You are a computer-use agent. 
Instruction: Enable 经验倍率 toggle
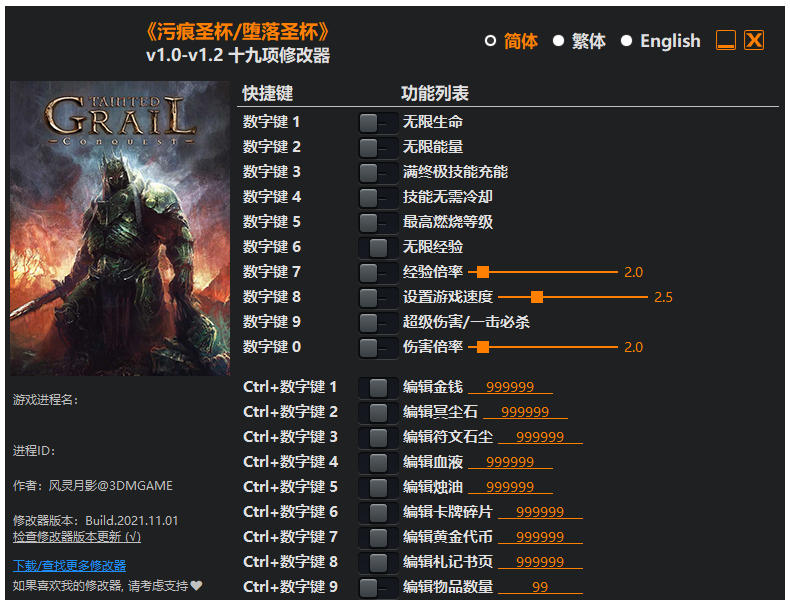coord(378,273)
